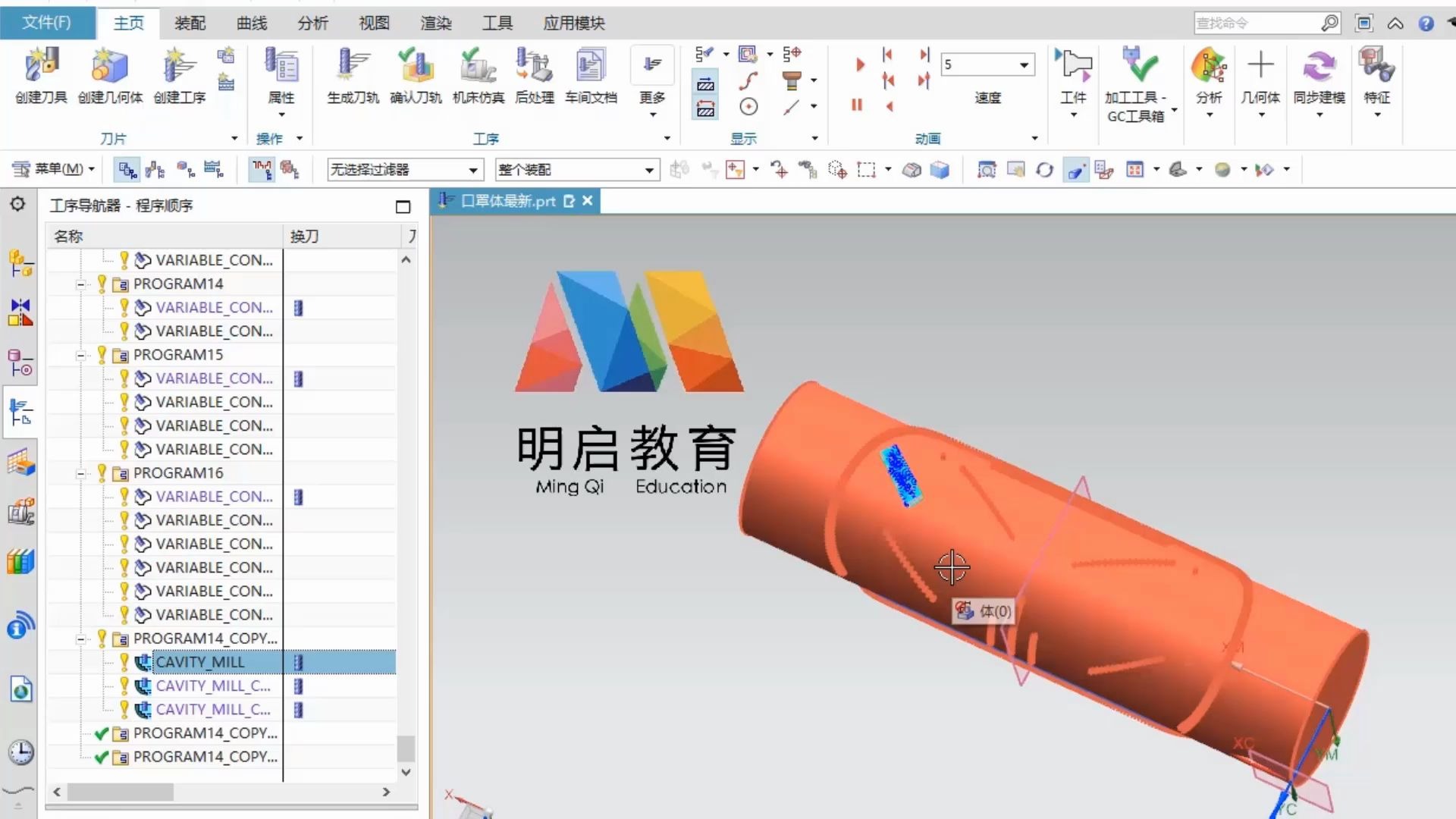This screenshot has width=1456, height=819.
Task: Switch to the 装配 ribbon tab
Action: (190, 24)
